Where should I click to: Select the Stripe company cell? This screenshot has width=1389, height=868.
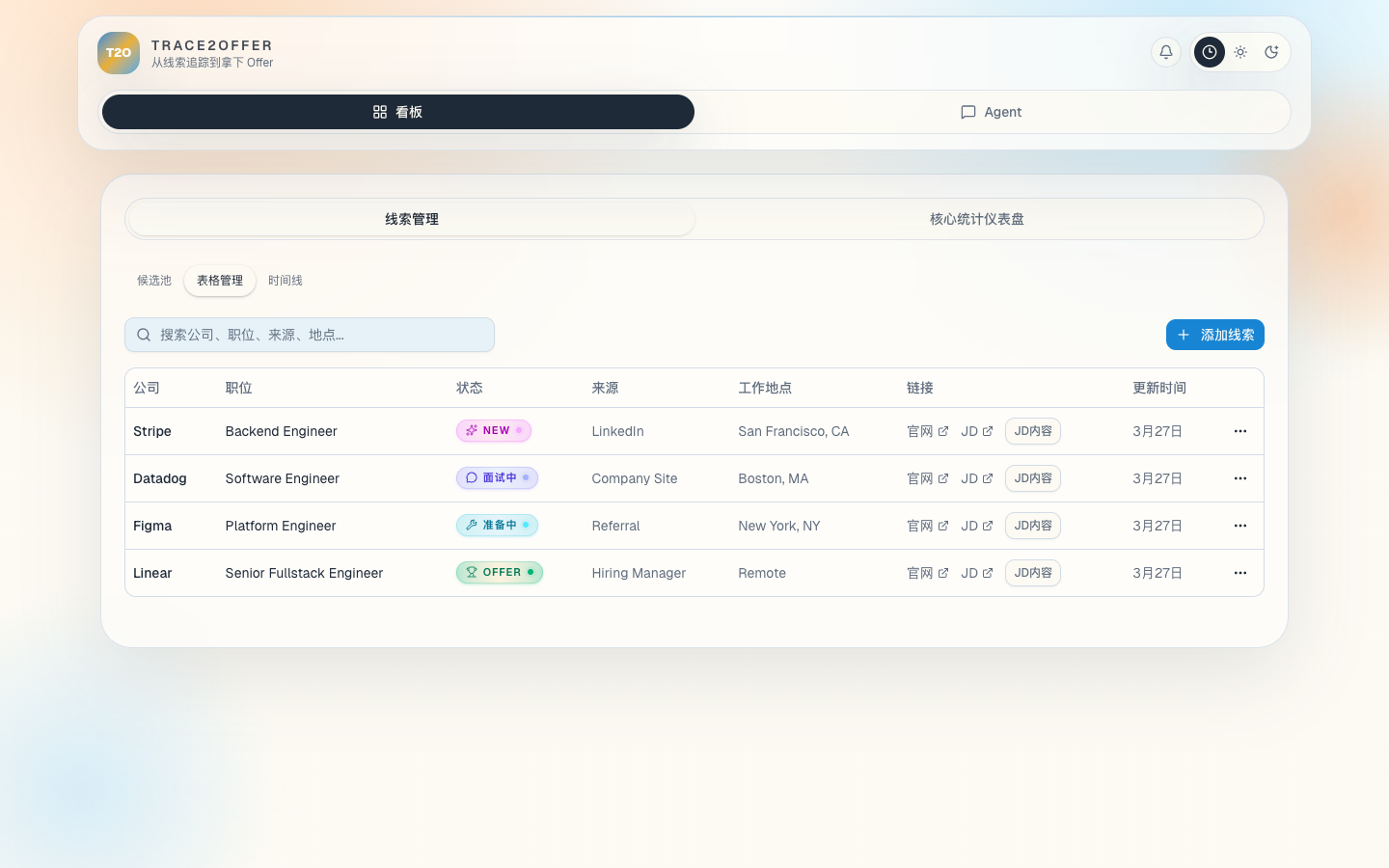(x=152, y=431)
